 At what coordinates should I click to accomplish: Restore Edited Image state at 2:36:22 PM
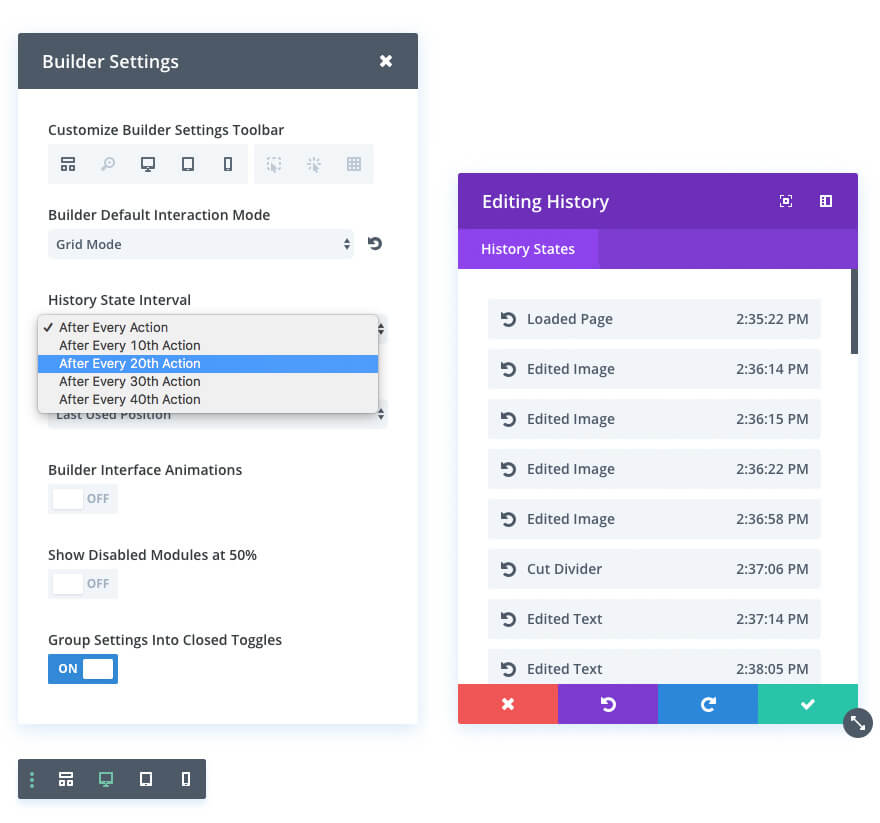click(x=654, y=469)
